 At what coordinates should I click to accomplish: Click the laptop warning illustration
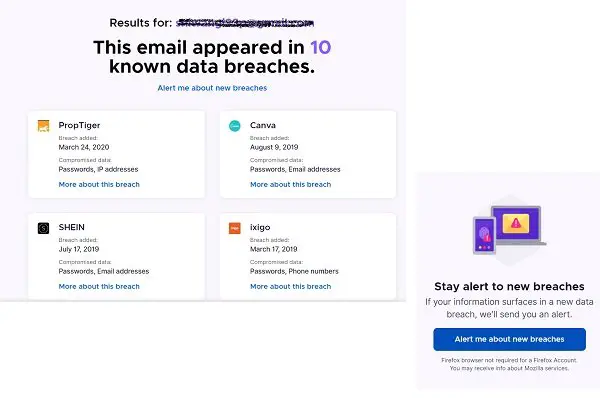(x=516, y=225)
